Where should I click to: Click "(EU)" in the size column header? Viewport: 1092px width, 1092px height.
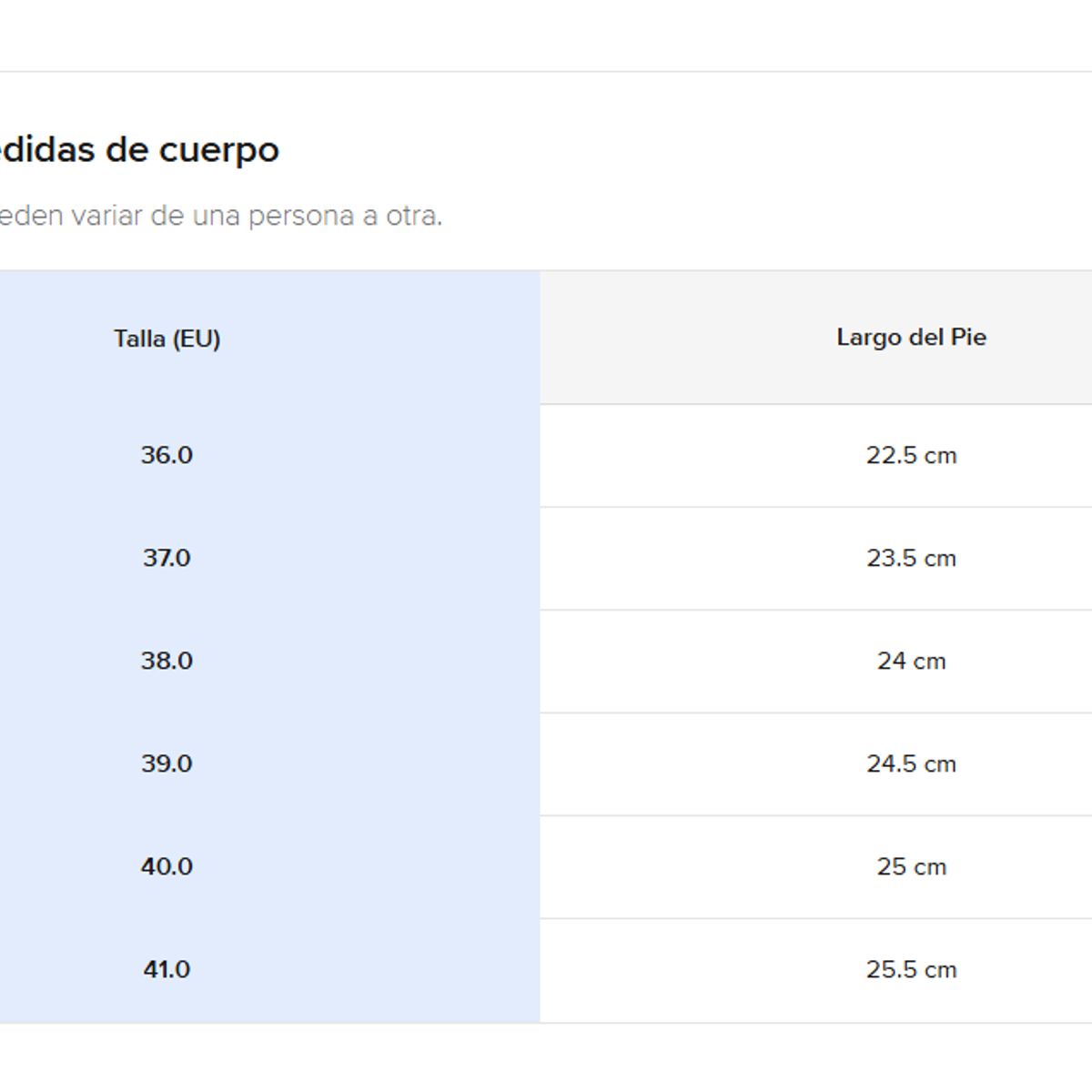pyautogui.click(x=197, y=339)
